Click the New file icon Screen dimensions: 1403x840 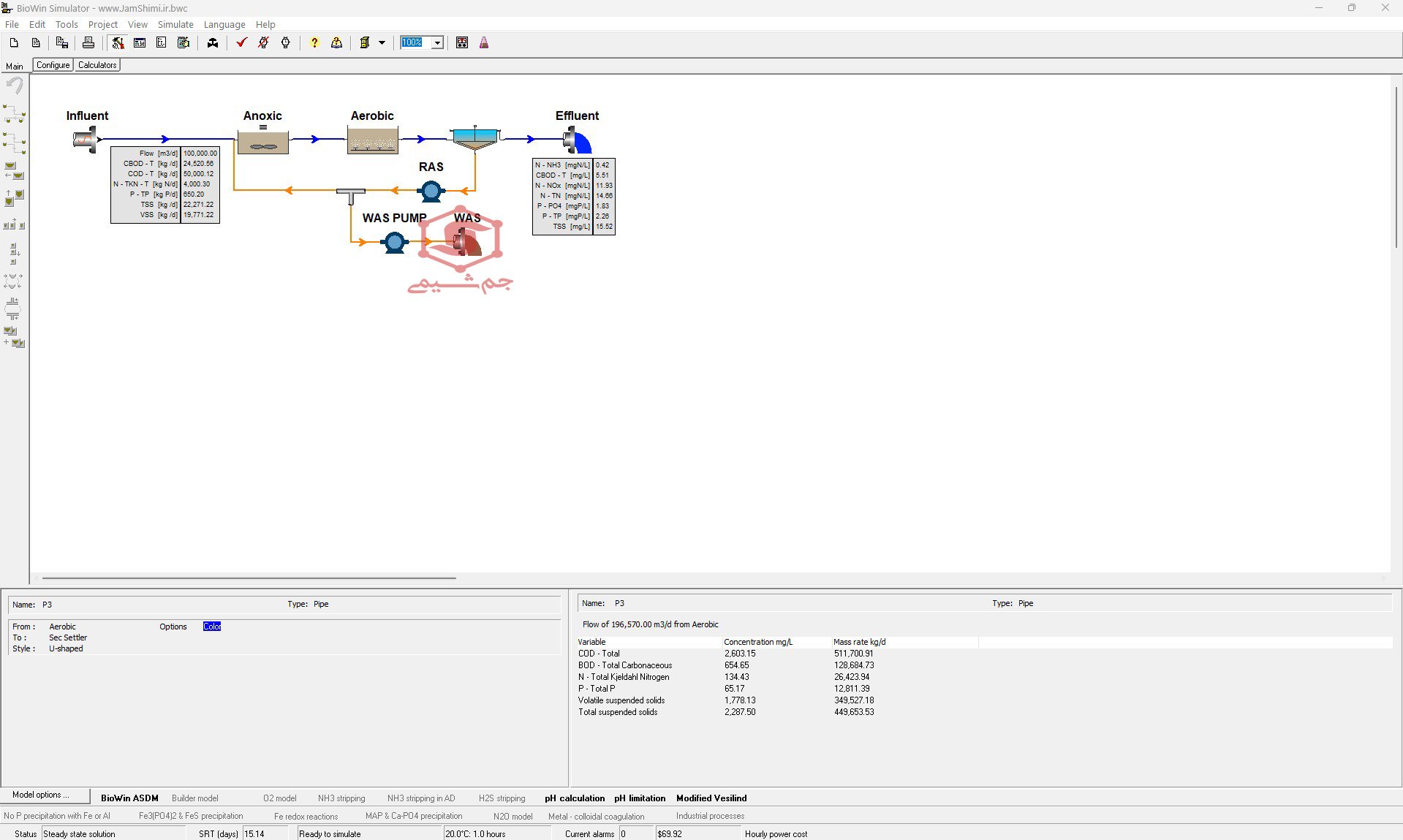[x=14, y=43]
